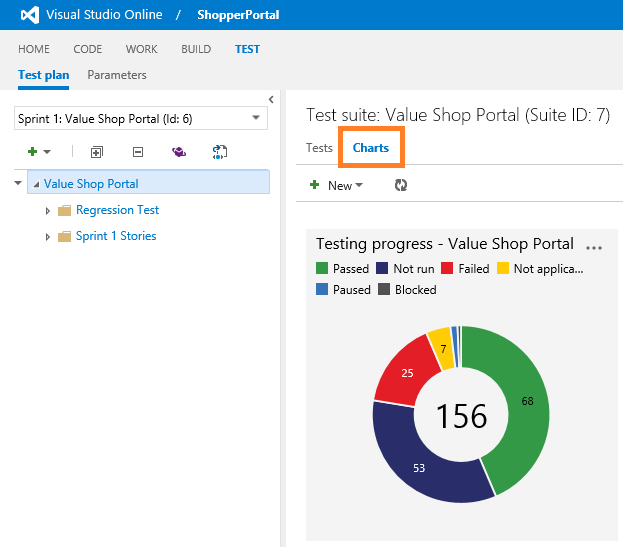Image resolution: width=623 pixels, height=547 pixels.
Task: Switch to the Tests tab
Action: pos(319,148)
